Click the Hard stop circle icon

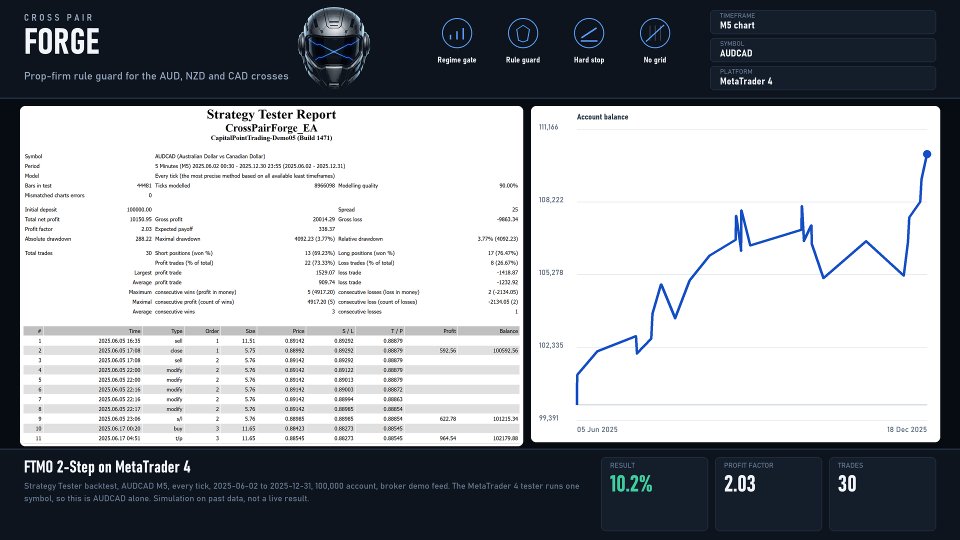(x=589, y=33)
